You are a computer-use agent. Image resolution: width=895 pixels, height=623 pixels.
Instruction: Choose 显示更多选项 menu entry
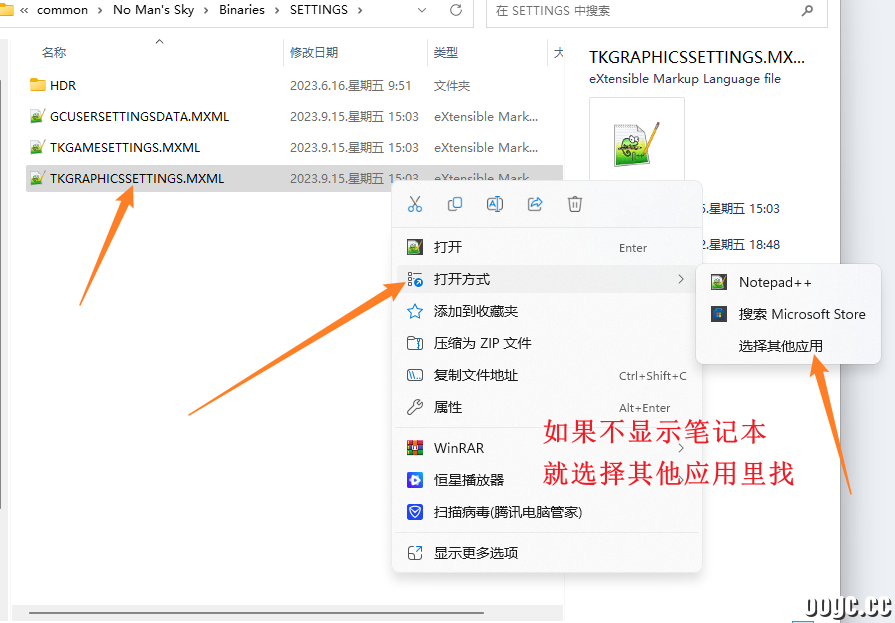coord(547,553)
